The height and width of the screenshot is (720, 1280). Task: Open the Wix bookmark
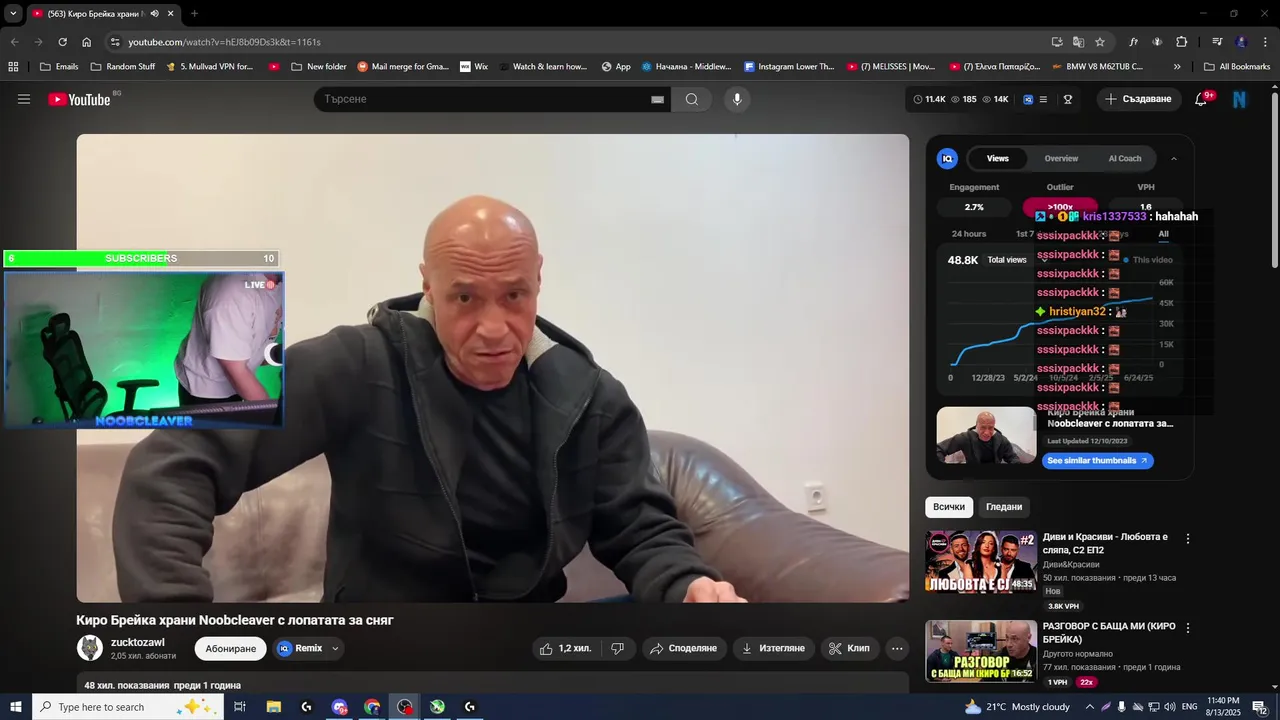(474, 67)
